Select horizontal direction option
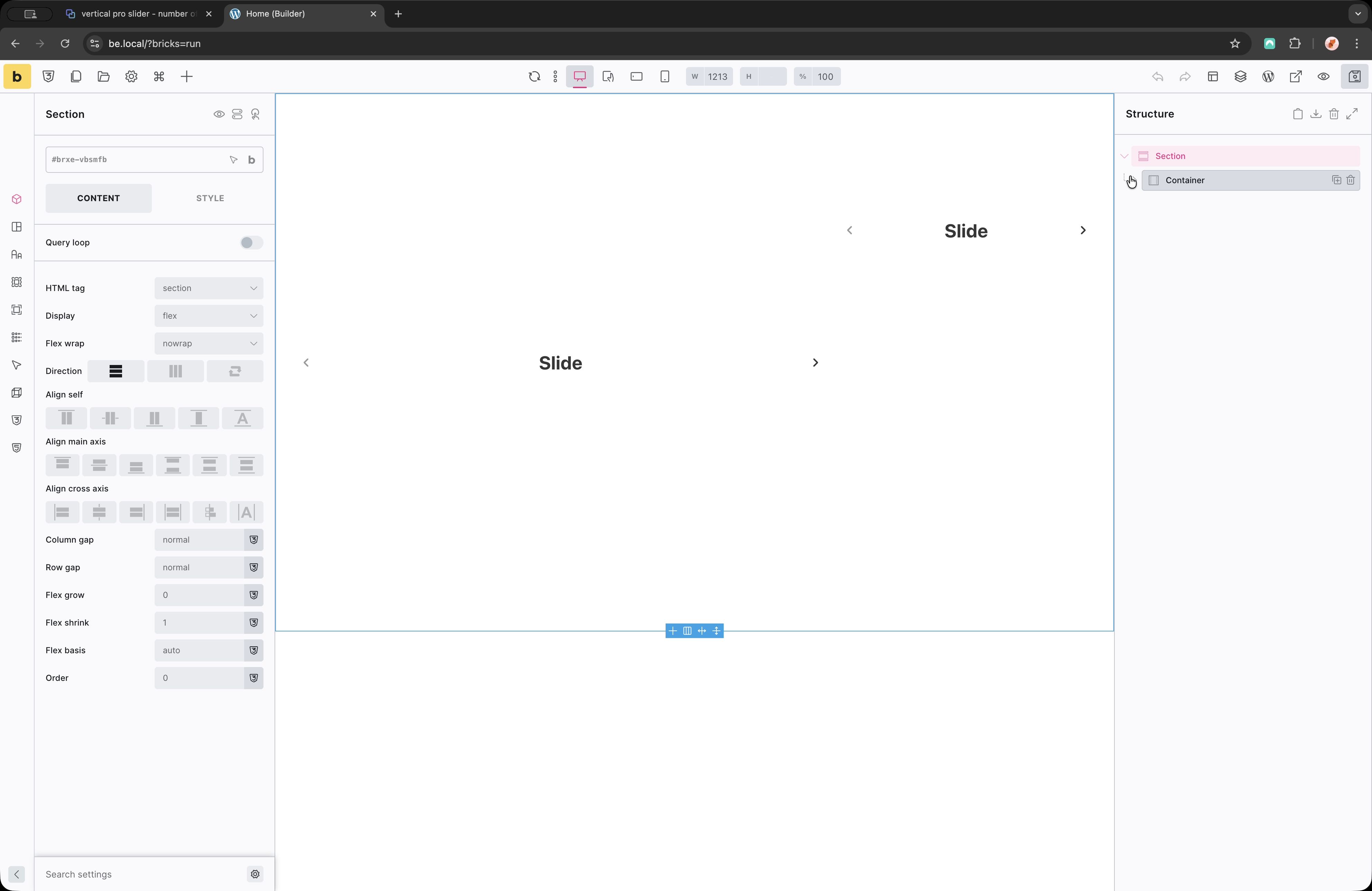Viewport: 1372px width, 891px height. (175, 371)
